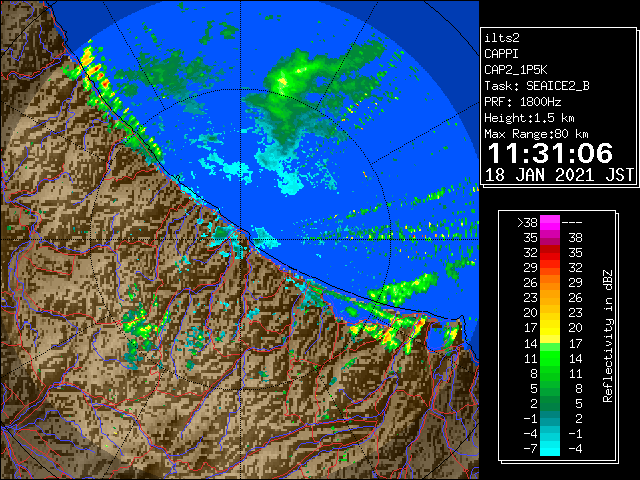Click the 11:31:06 timestamp

(x=550, y=153)
